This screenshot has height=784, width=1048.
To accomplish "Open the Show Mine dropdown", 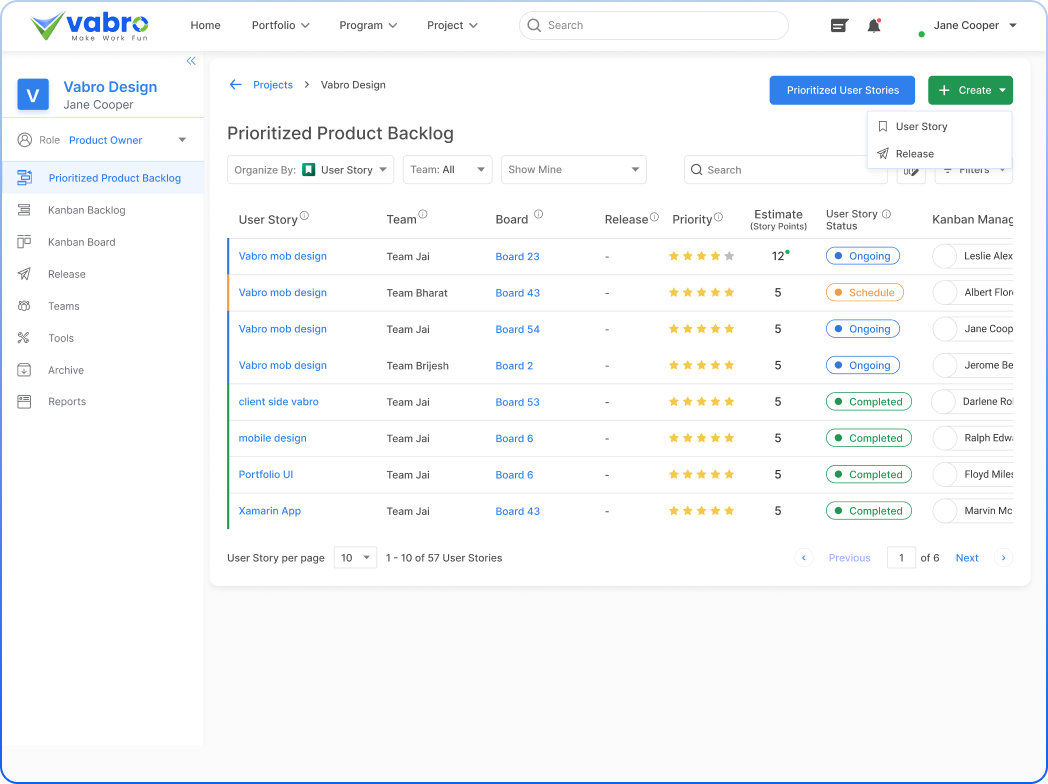I will tap(573, 170).
